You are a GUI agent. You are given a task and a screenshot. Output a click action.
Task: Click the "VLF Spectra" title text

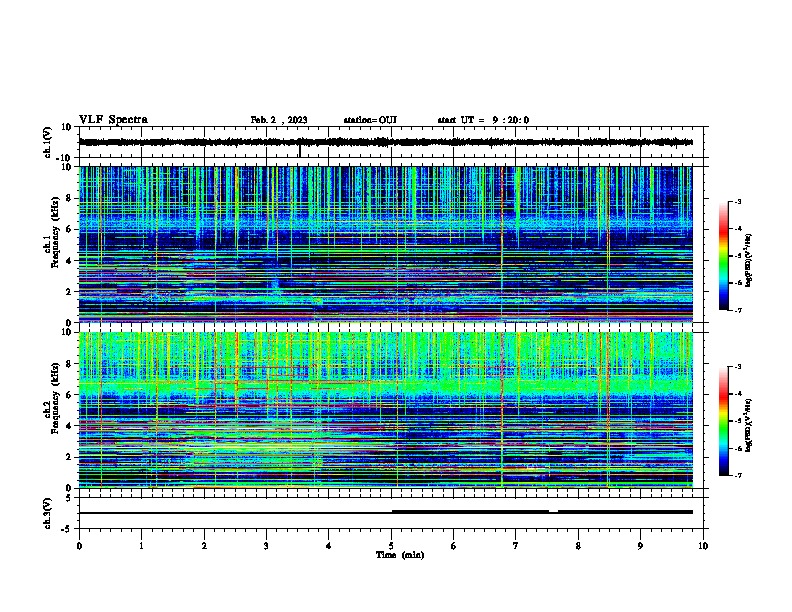(x=113, y=120)
